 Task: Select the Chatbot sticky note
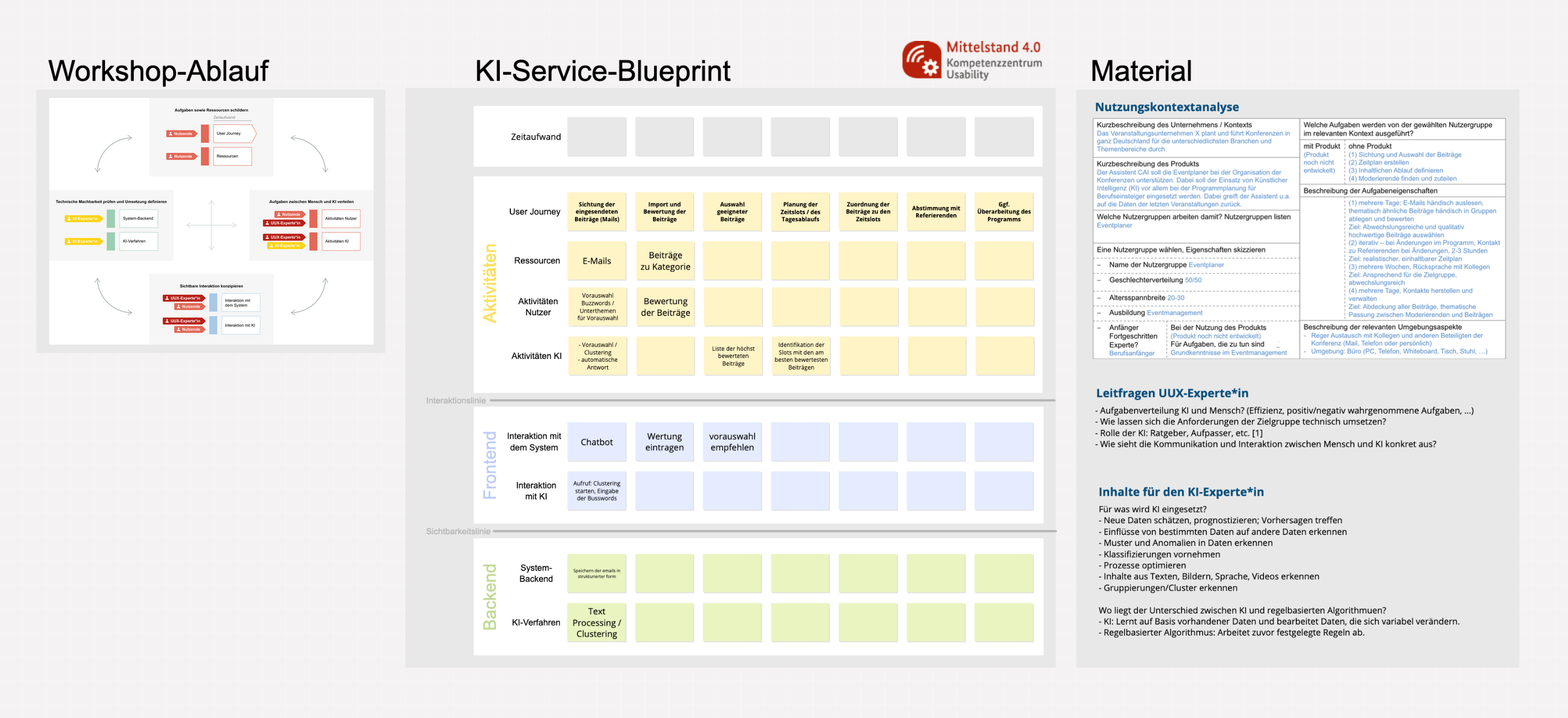coord(597,442)
